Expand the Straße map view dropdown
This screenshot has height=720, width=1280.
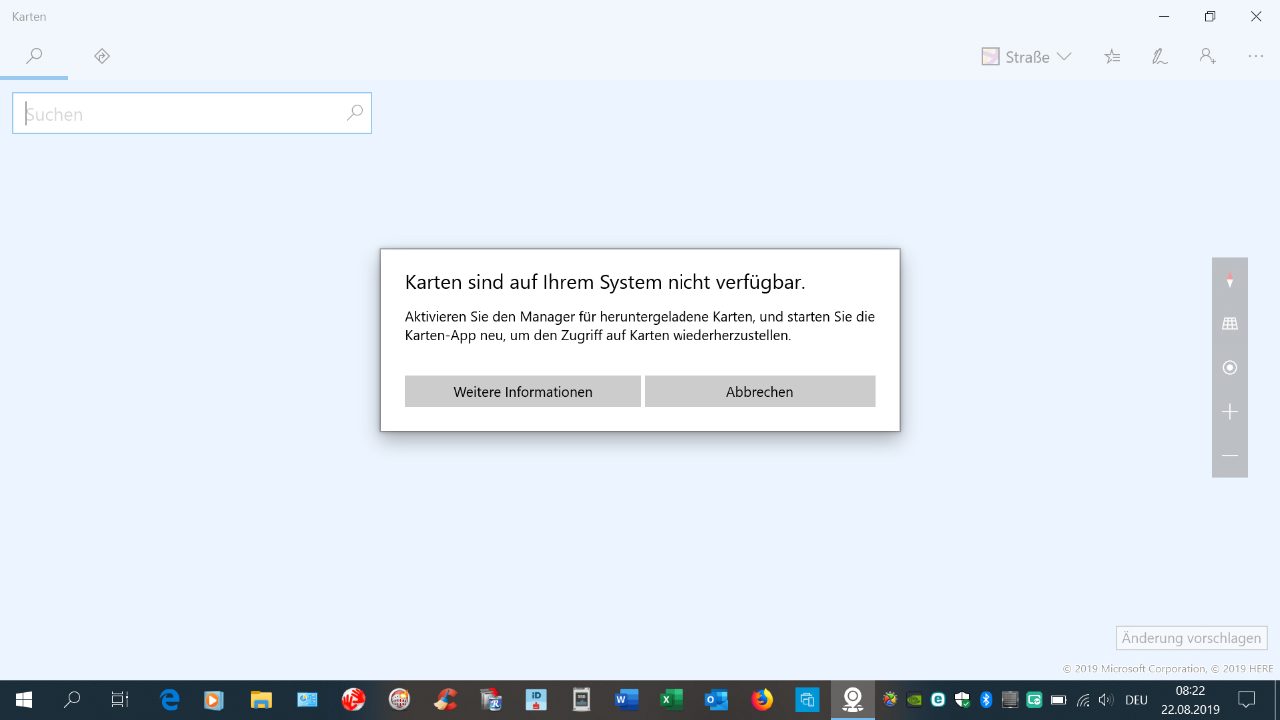[1026, 57]
